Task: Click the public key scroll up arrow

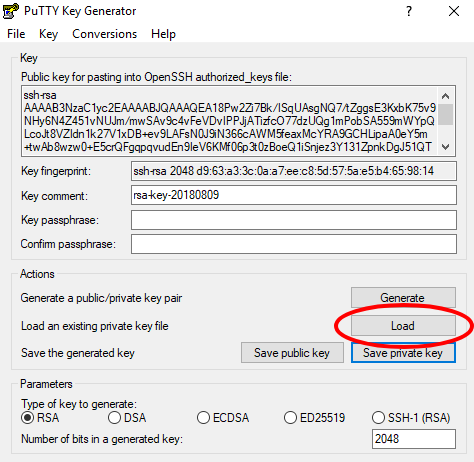Action: (445, 96)
